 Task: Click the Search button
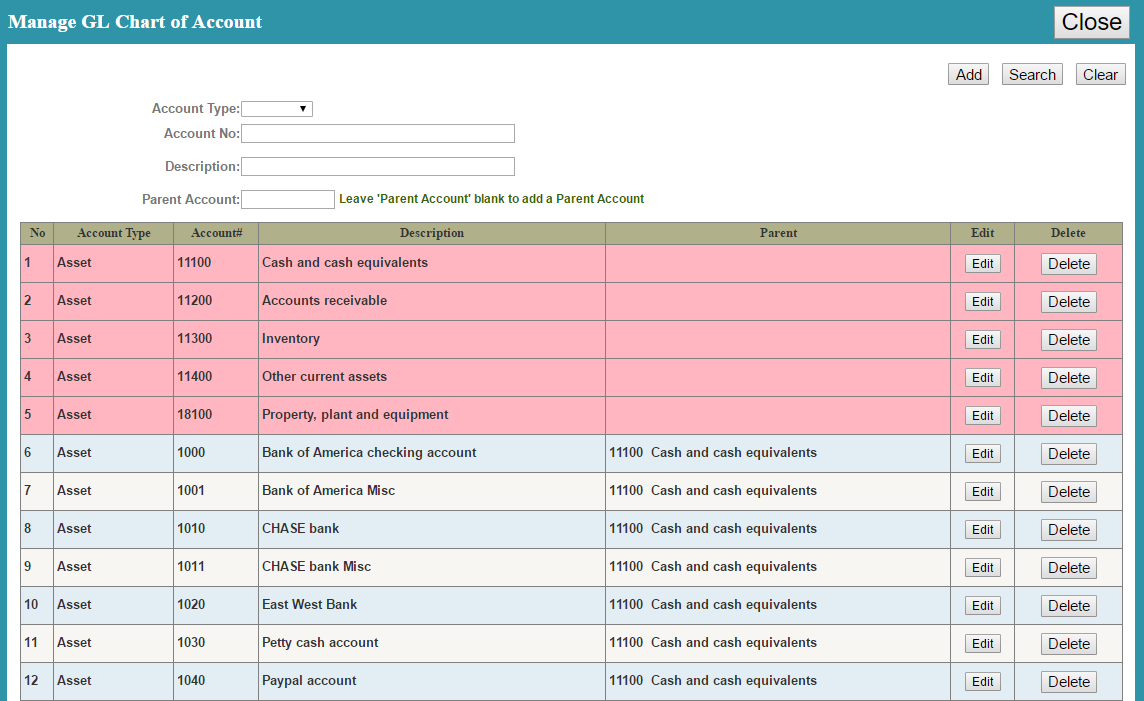(1032, 75)
